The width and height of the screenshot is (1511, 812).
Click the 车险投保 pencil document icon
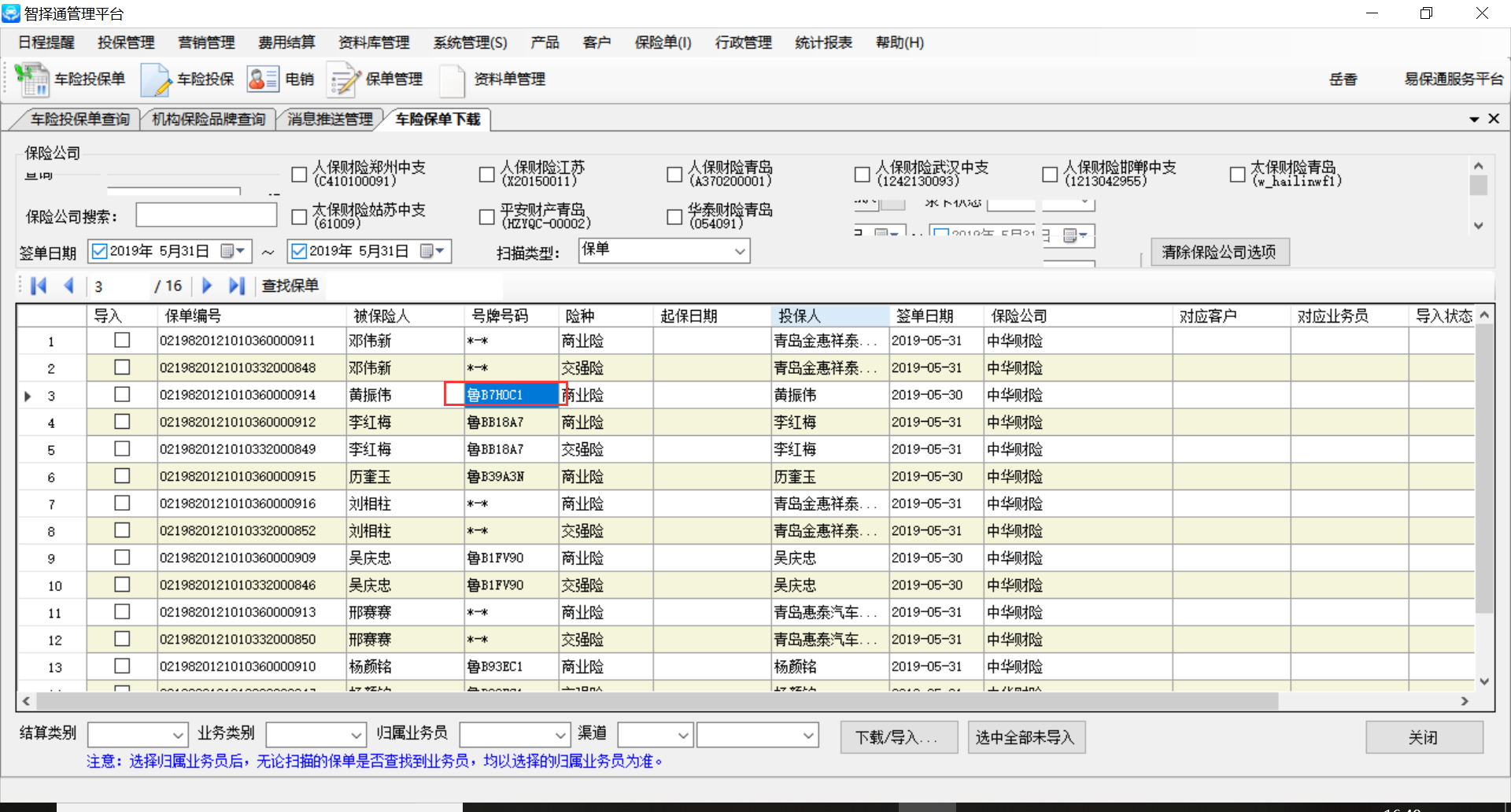coord(156,79)
